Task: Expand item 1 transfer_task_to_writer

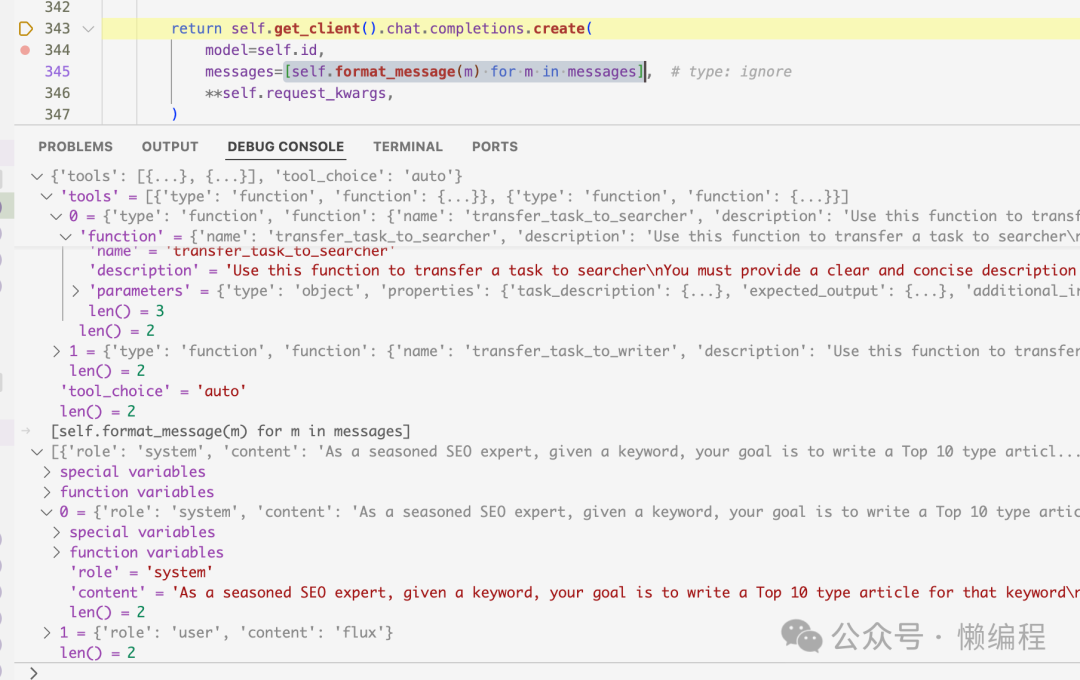Action: click(57, 351)
